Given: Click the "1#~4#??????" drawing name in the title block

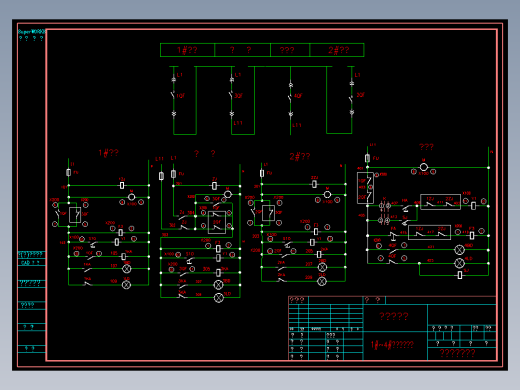Looking at the screenshot, I should [392, 345].
